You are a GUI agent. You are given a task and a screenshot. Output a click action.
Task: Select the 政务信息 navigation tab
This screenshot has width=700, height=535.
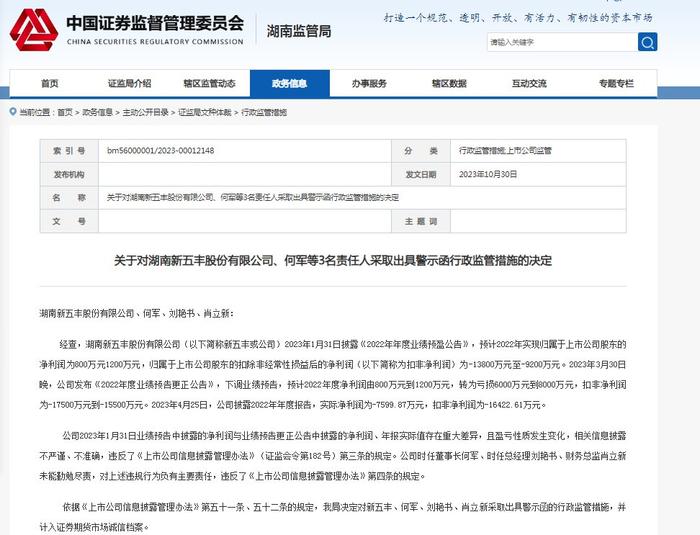[x=290, y=84]
